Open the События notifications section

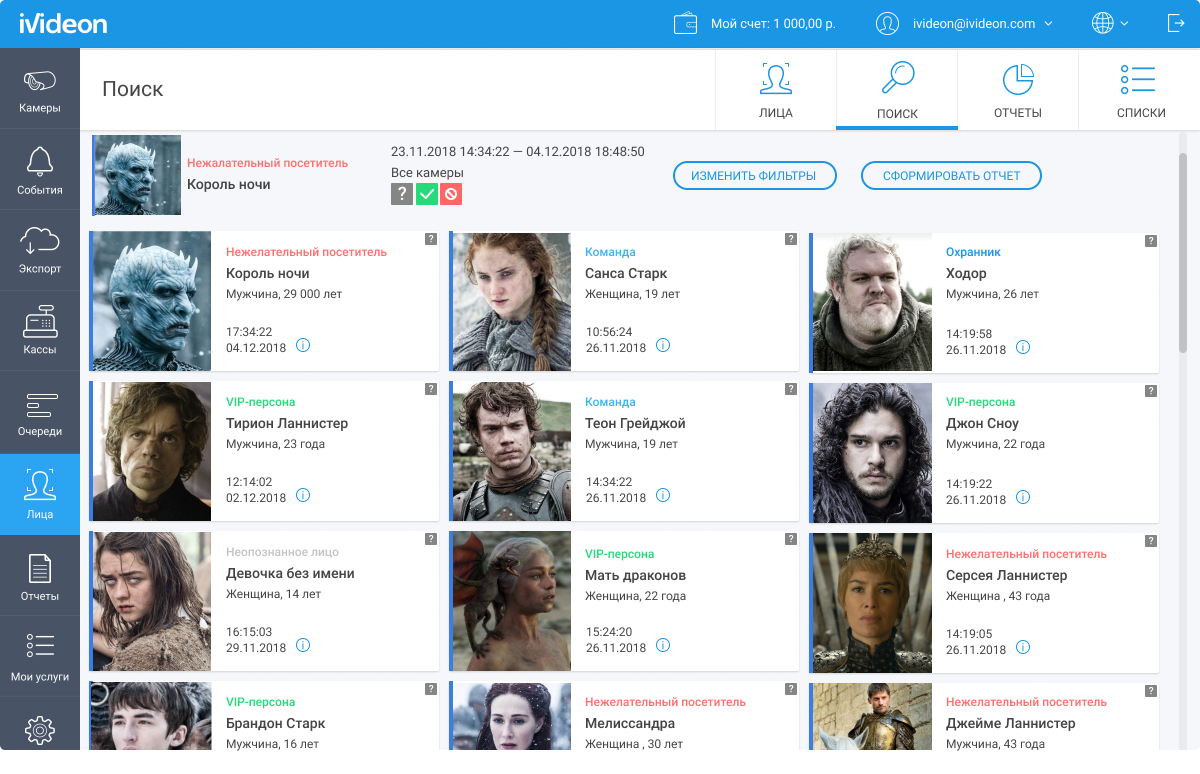pyautogui.click(x=40, y=170)
